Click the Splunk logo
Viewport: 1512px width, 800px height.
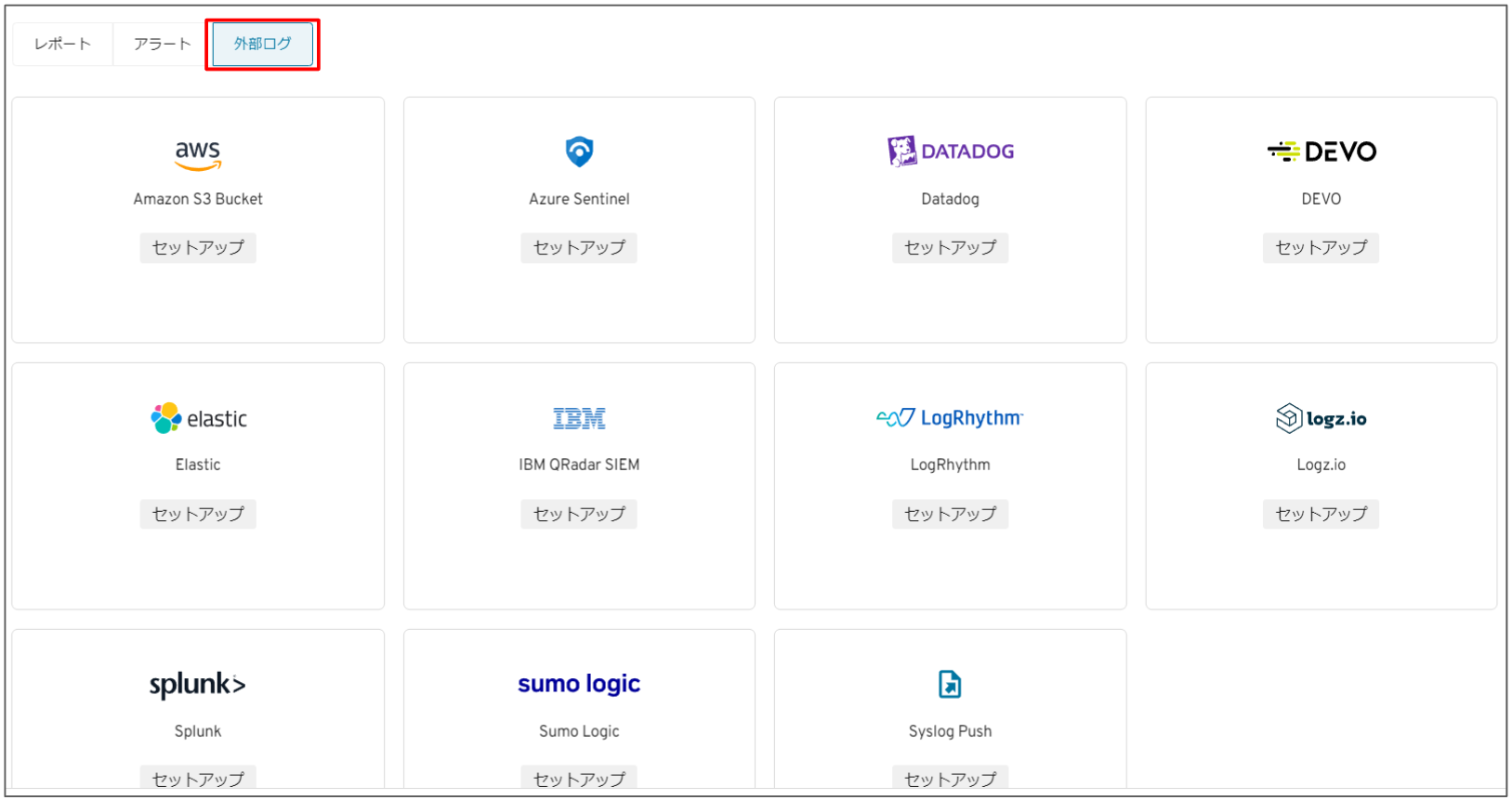pyautogui.click(x=198, y=685)
